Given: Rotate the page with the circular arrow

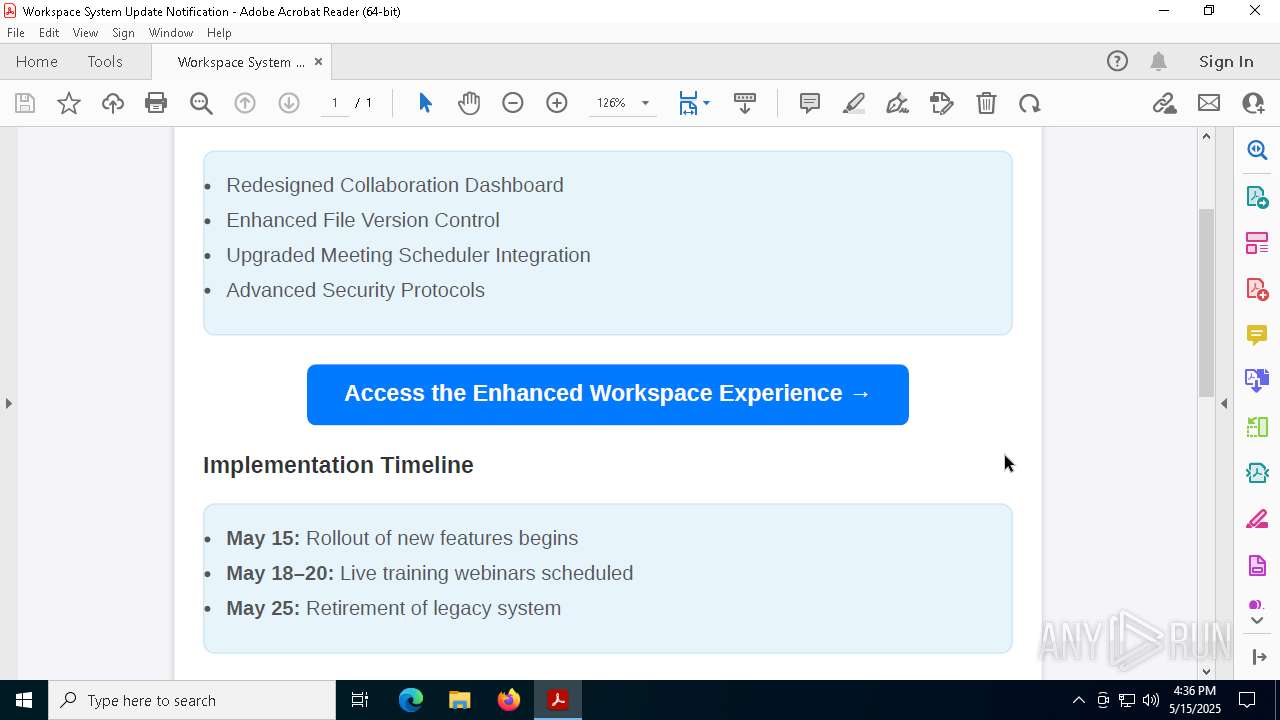Looking at the screenshot, I should coord(1030,103).
